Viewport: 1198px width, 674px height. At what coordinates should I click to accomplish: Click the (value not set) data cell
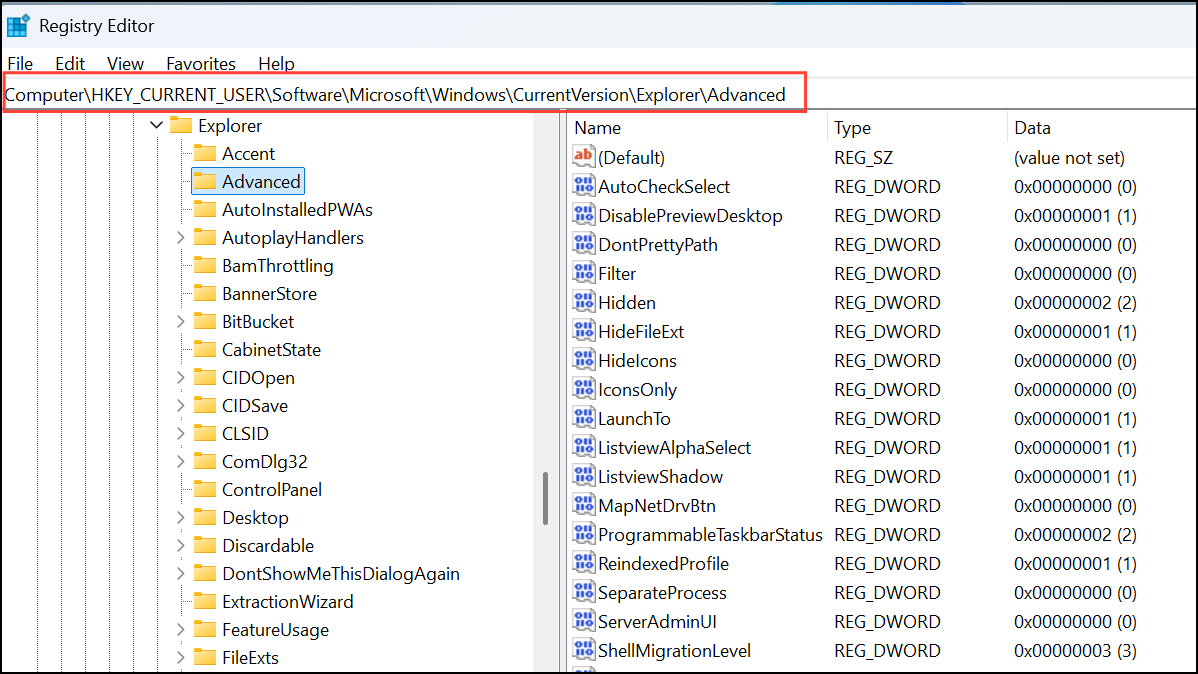tap(1069, 157)
